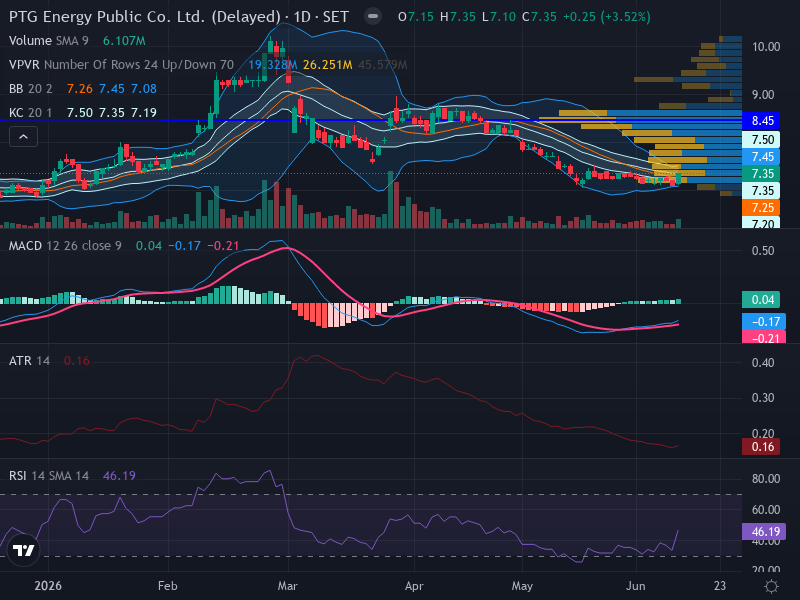The width and height of the screenshot is (800, 600).
Task: Click VPVR up volume value 19.328M
Action: tap(272, 65)
